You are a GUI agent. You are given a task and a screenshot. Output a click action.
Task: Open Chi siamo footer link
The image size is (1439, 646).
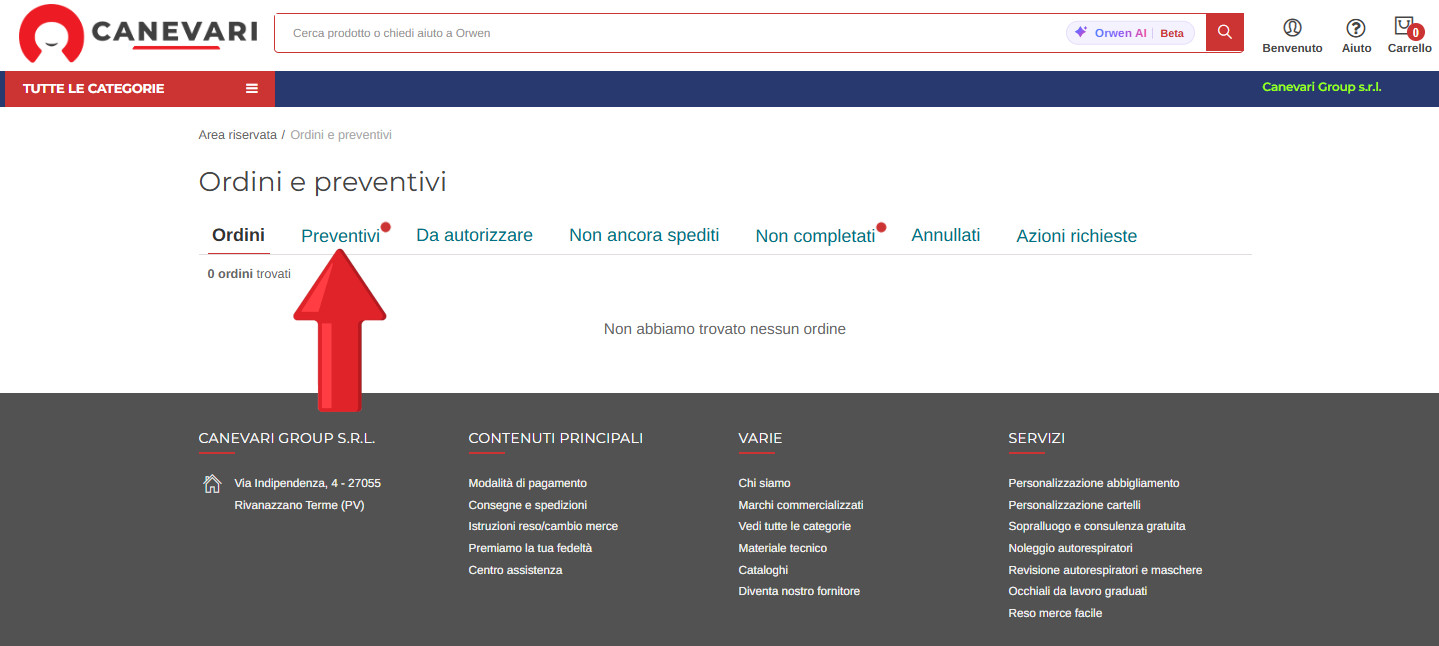(x=764, y=483)
